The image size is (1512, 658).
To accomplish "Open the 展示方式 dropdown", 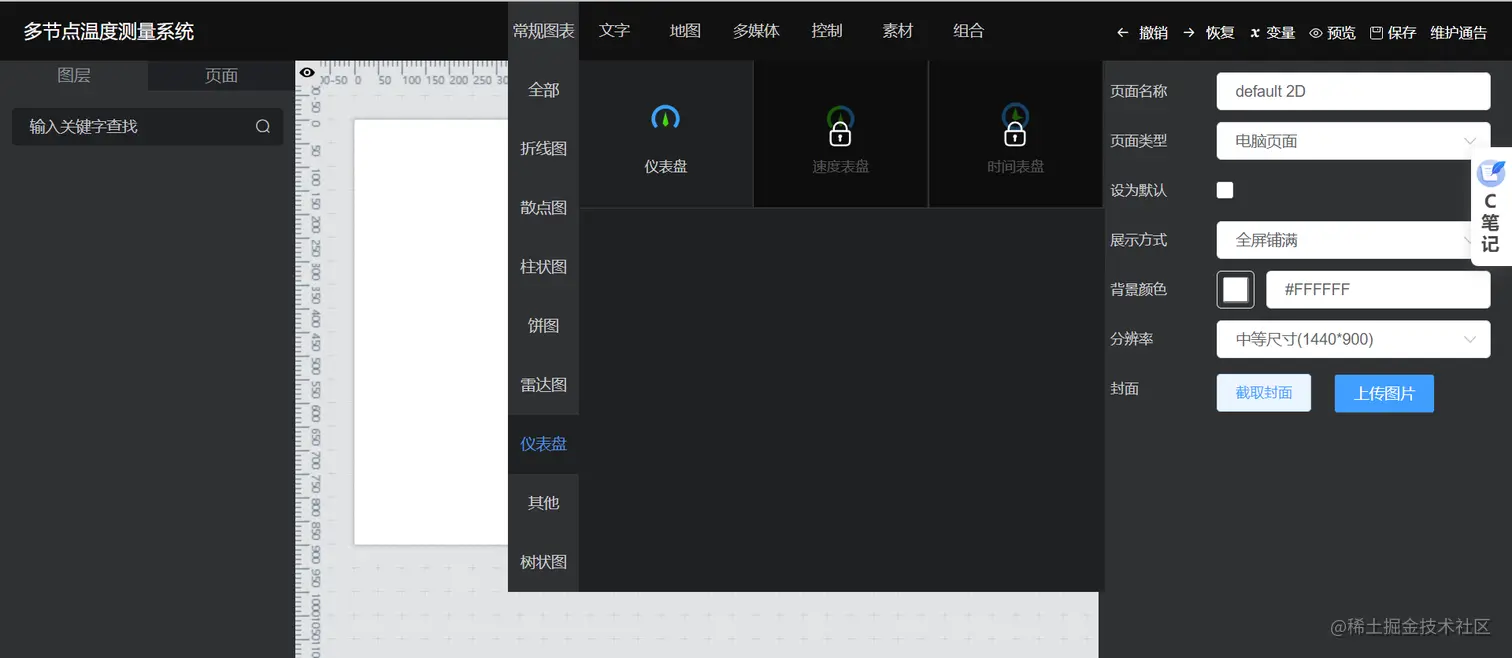I will pos(1354,240).
